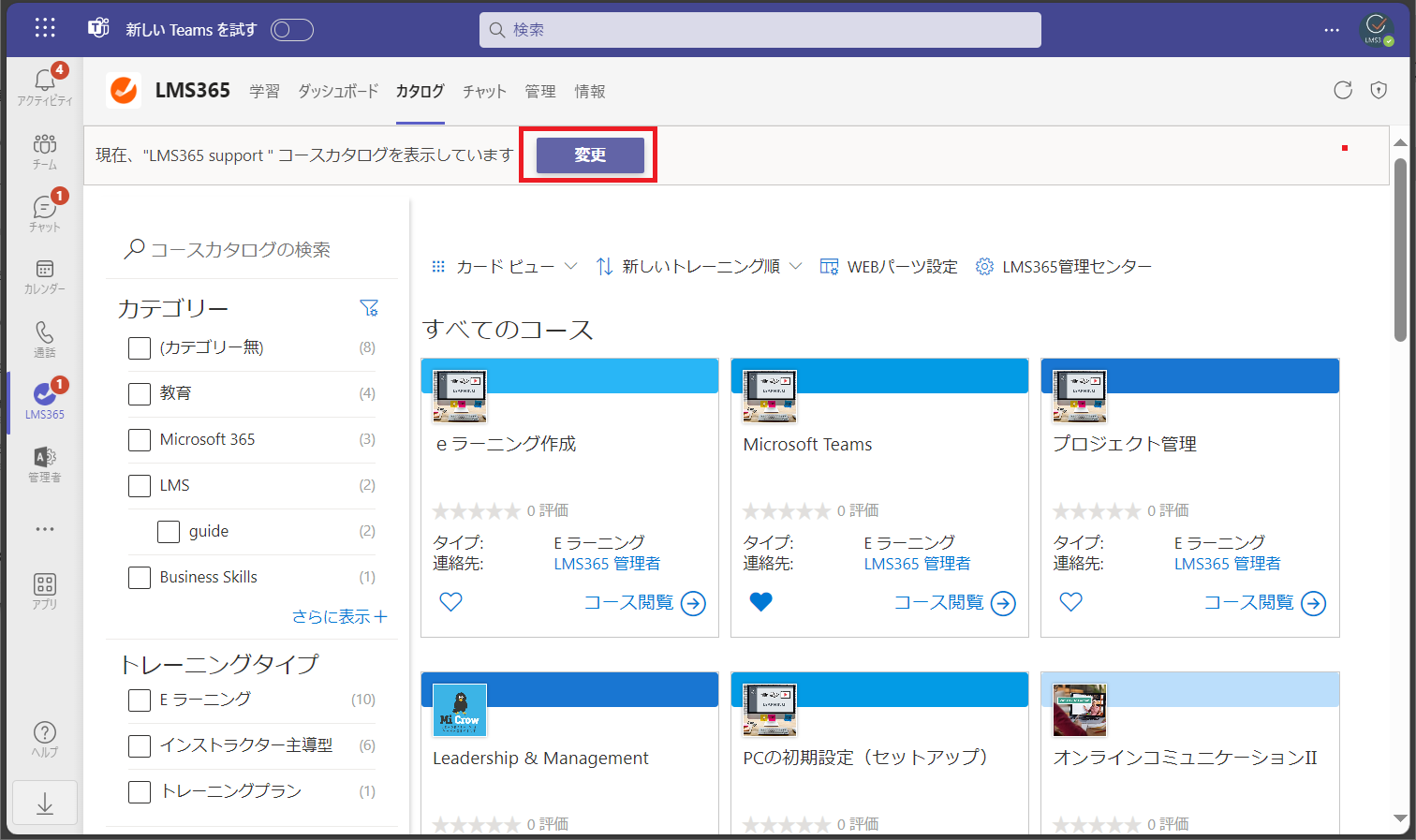
Task: Favorite the プロジェクト管理 course heart
Action: click(1071, 602)
